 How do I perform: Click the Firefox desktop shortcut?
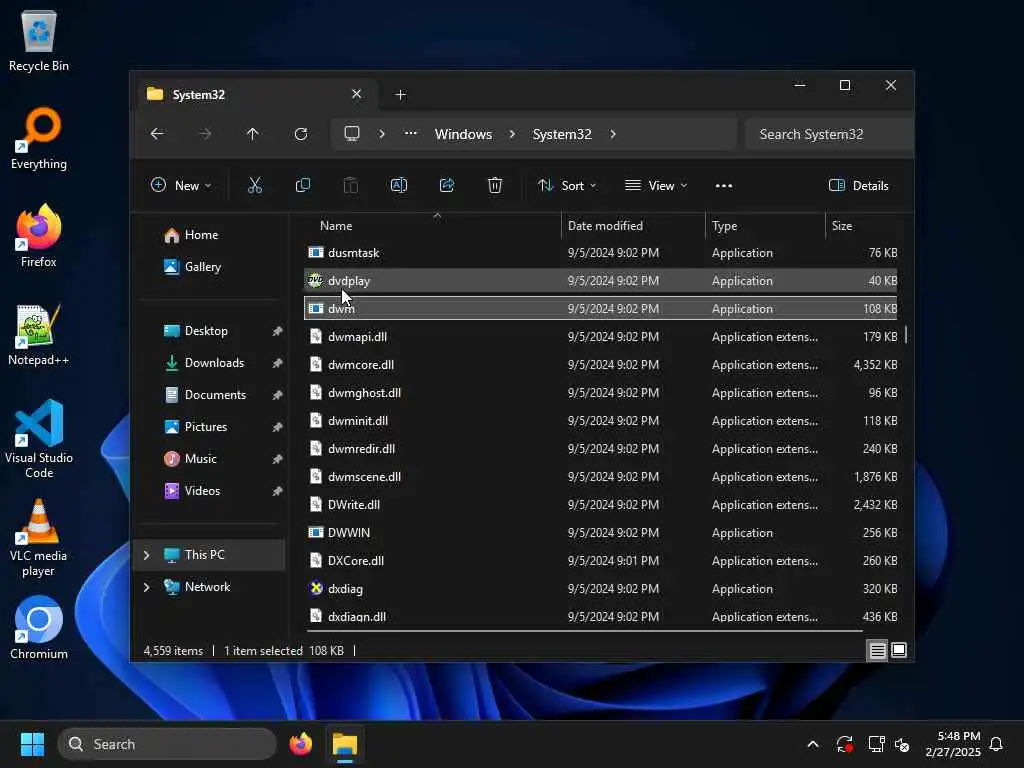(x=39, y=236)
